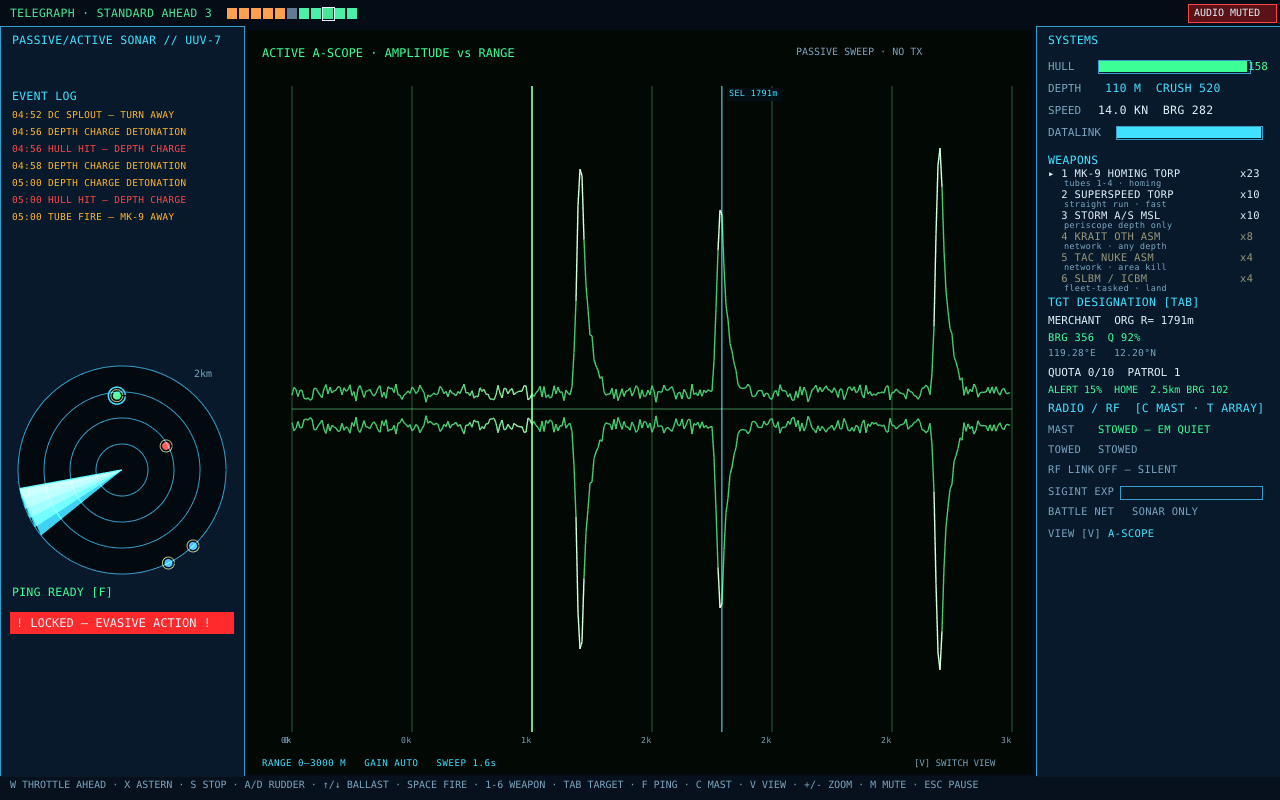The width and height of the screenshot is (1280, 800).
Task: Click log entry '04:58 DEPTH CHARGE DETONATION'
Action: coord(99,166)
